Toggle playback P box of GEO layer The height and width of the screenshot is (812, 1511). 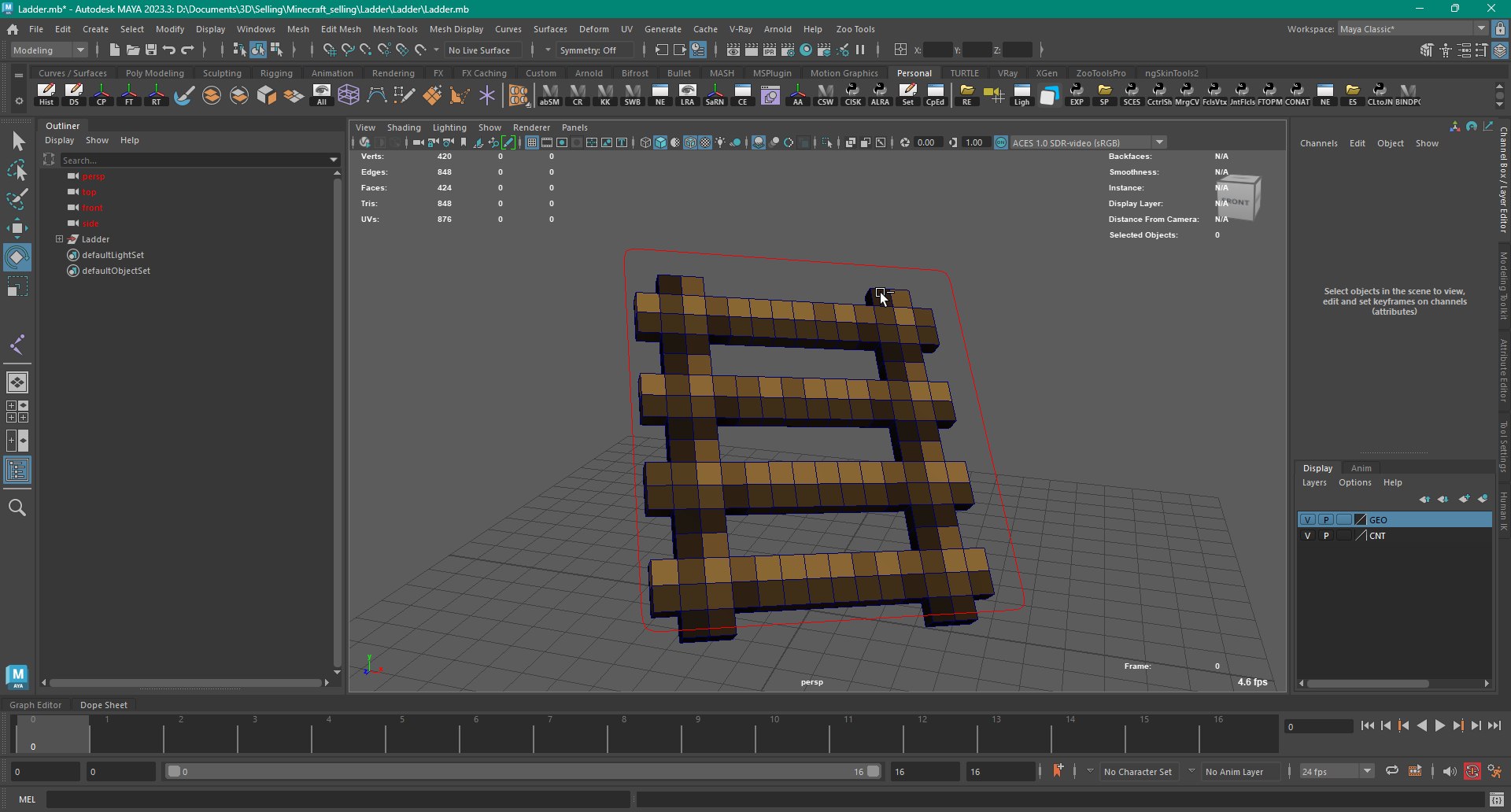pyautogui.click(x=1326, y=519)
